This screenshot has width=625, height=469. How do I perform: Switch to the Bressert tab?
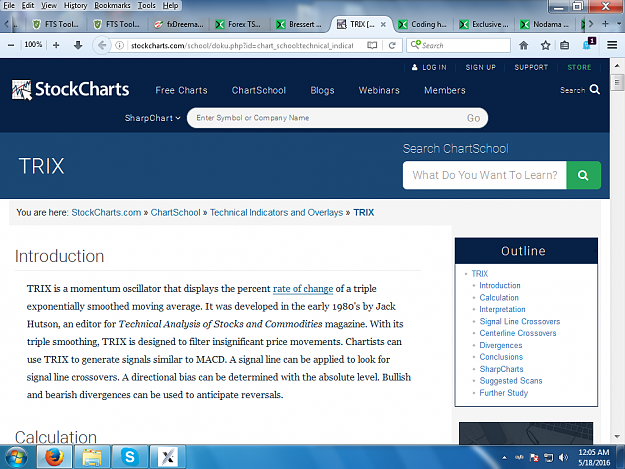click(299, 24)
